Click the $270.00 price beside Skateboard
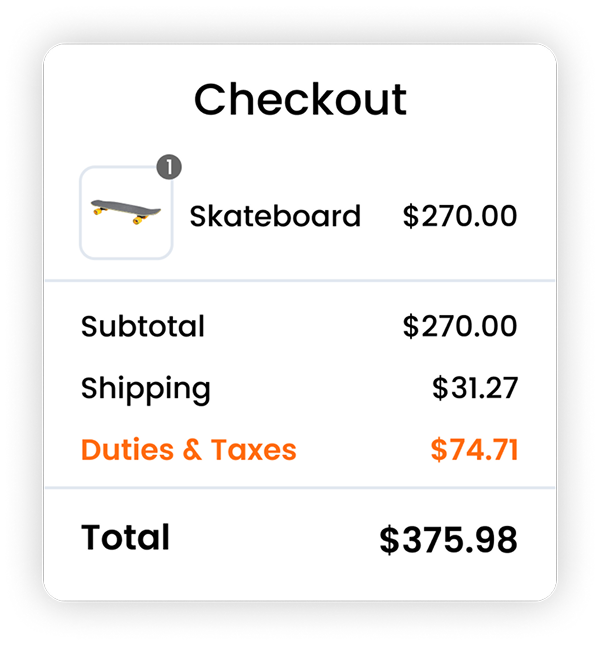Screen dimensions: 600x645 (460, 215)
